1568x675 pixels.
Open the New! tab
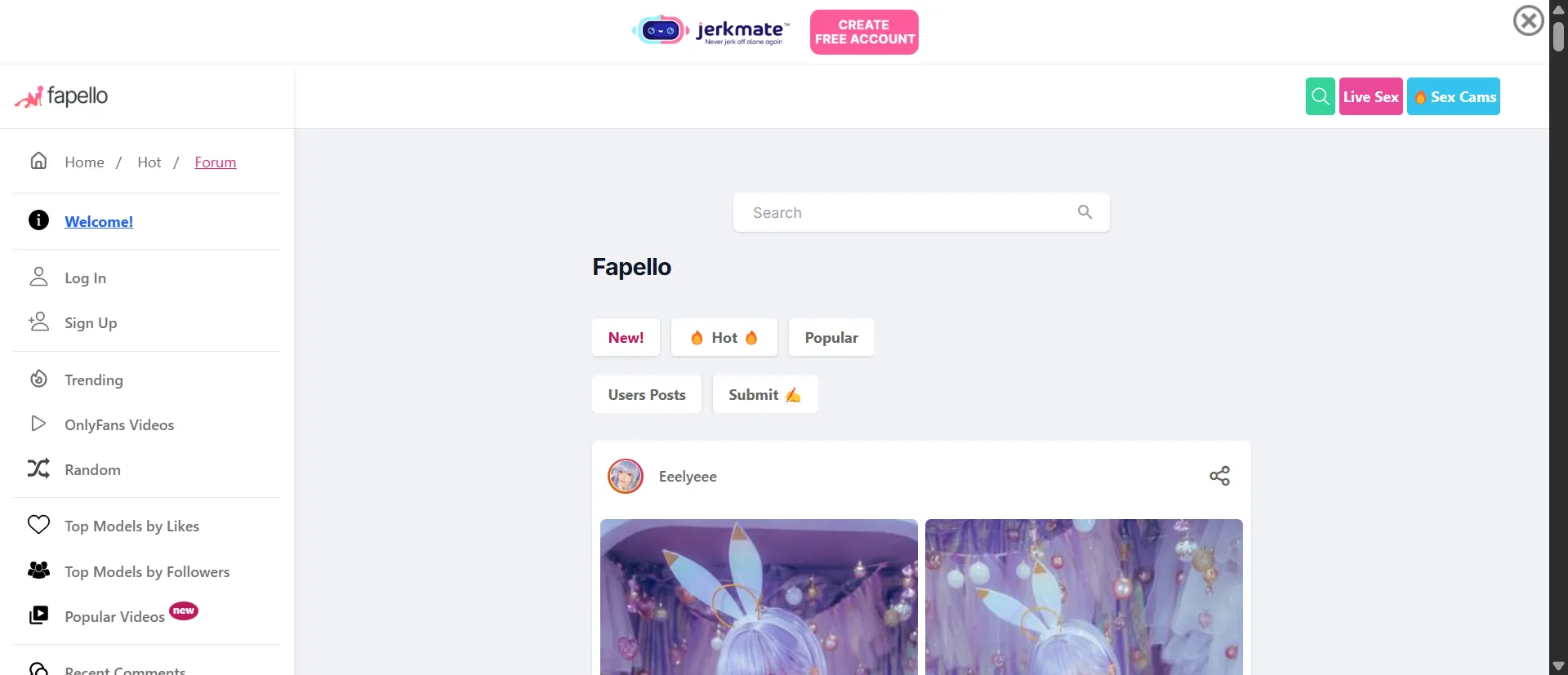626,337
